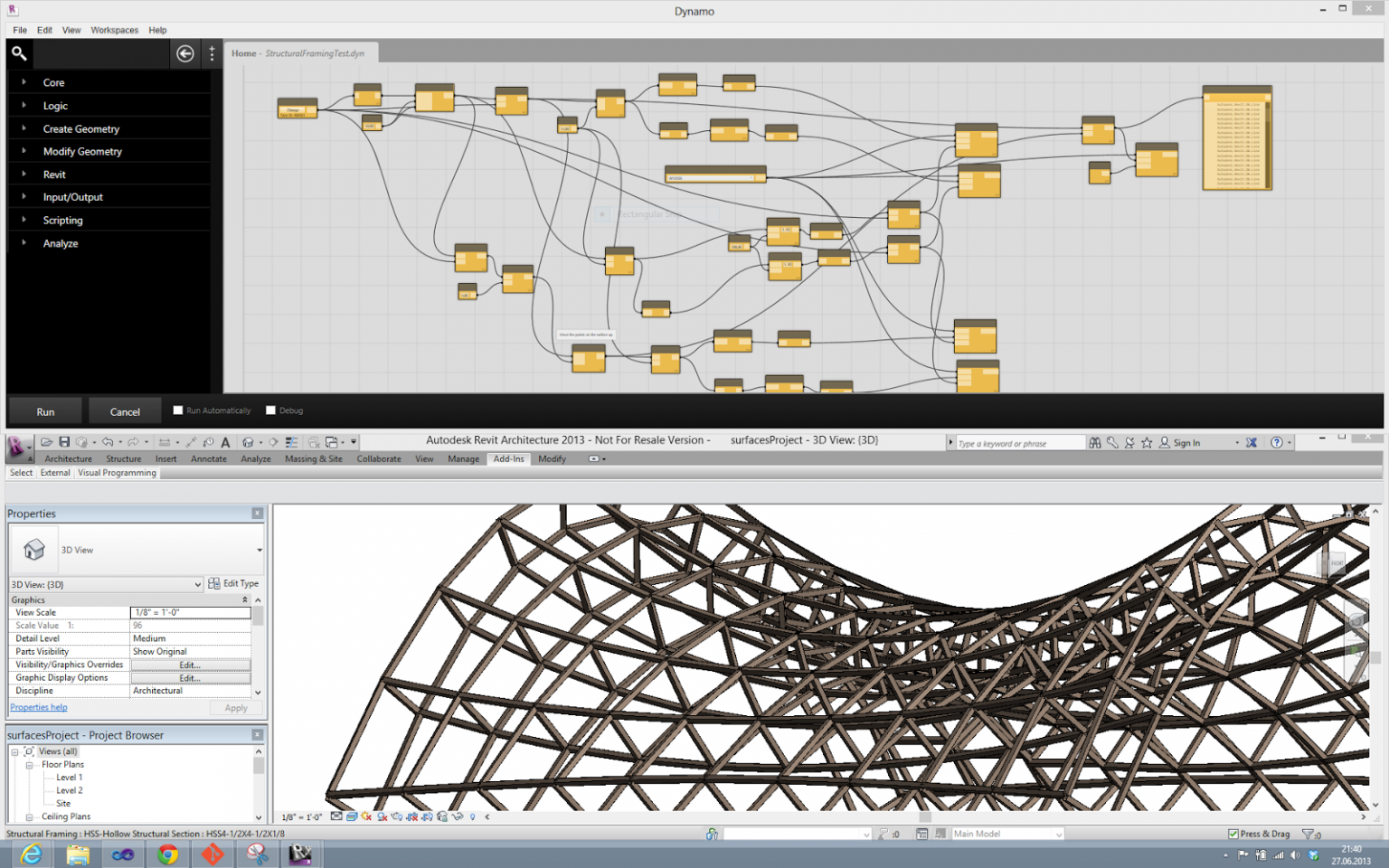Screen dimensions: 1389x868
Task: Click the Properties help link
Action: point(39,707)
